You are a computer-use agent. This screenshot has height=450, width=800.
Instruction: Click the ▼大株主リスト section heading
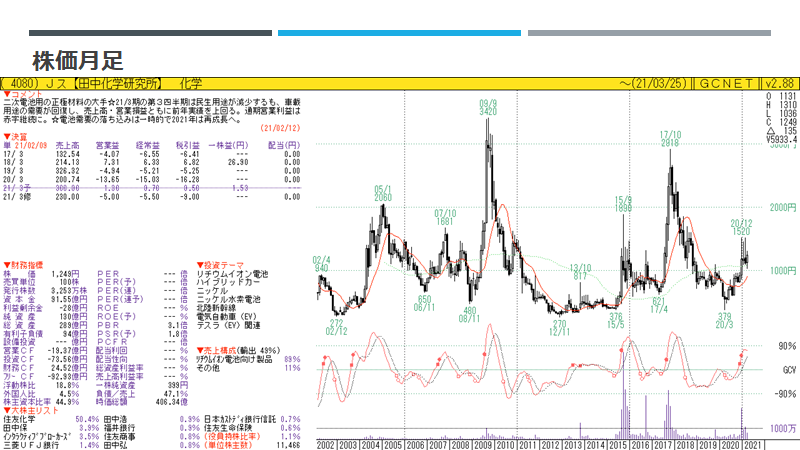click(31, 411)
